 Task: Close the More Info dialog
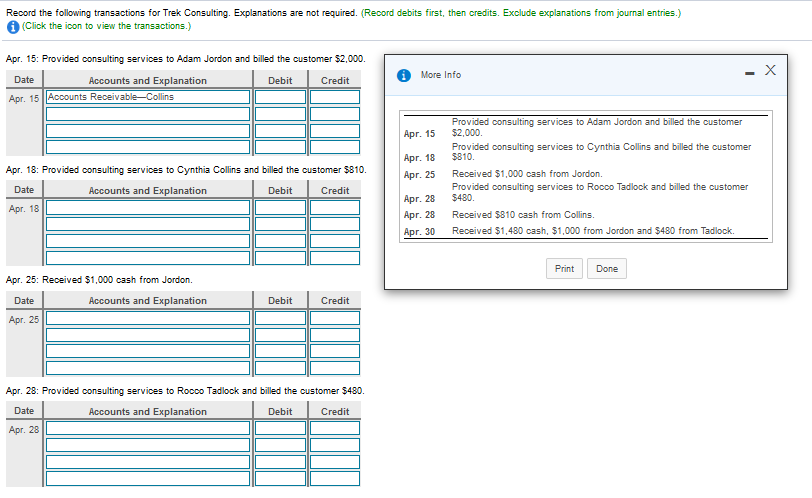[x=771, y=70]
